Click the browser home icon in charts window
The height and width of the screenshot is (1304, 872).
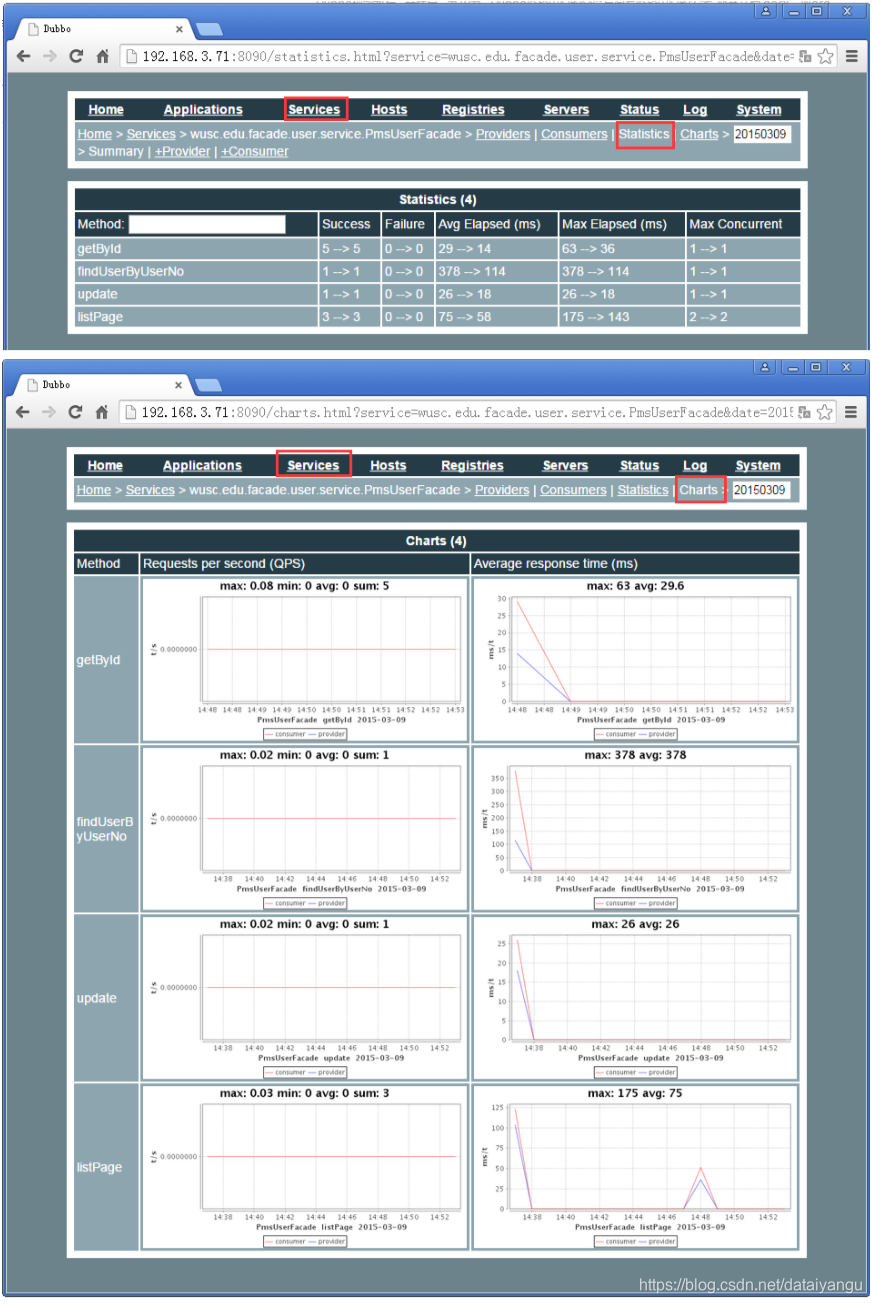102,412
